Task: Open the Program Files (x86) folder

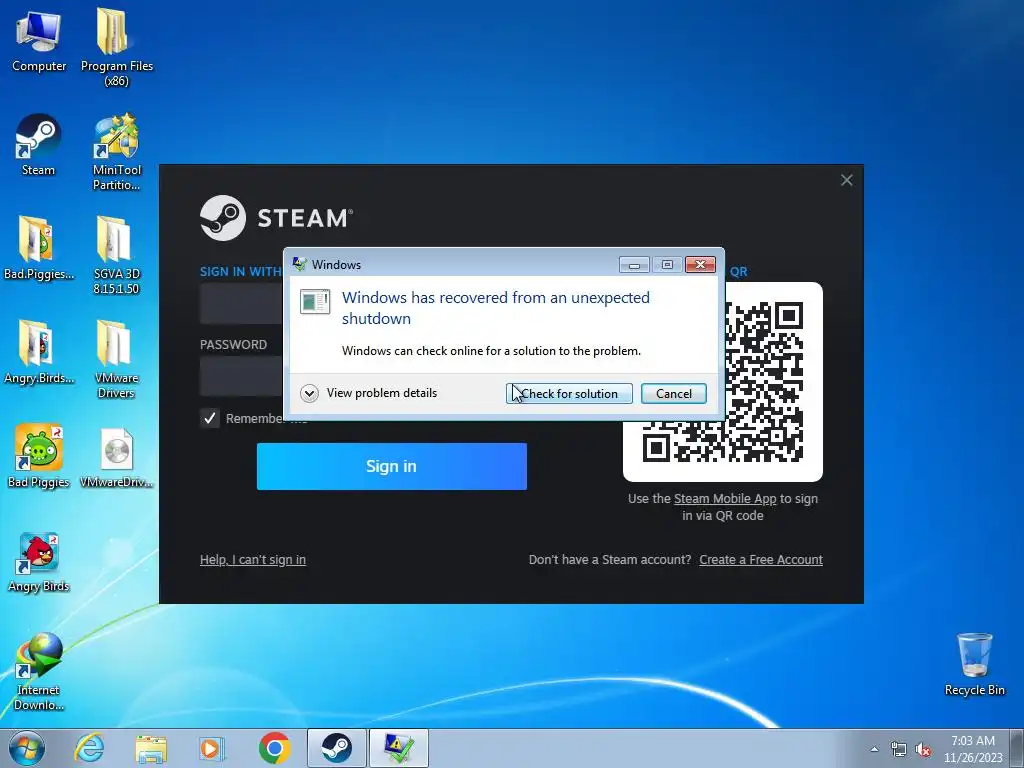Action: [116, 47]
